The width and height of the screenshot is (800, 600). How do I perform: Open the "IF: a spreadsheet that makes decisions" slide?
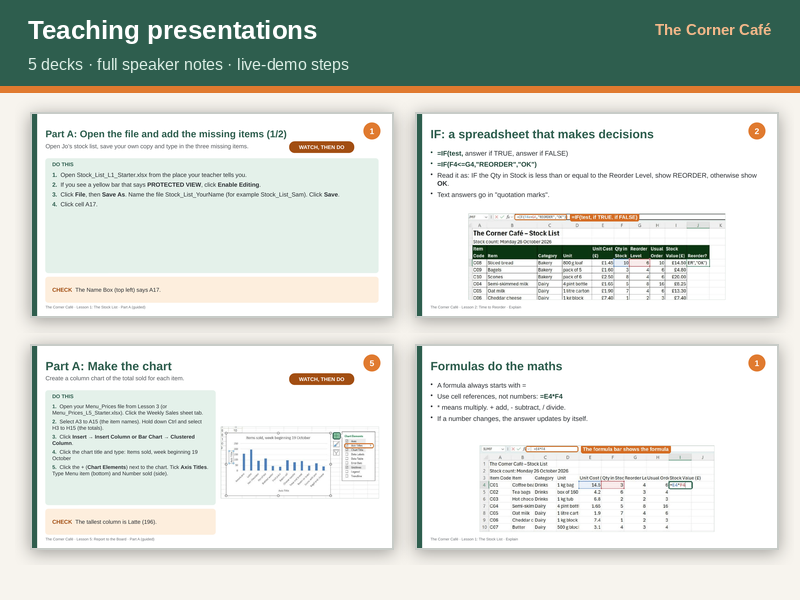(597, 215)
